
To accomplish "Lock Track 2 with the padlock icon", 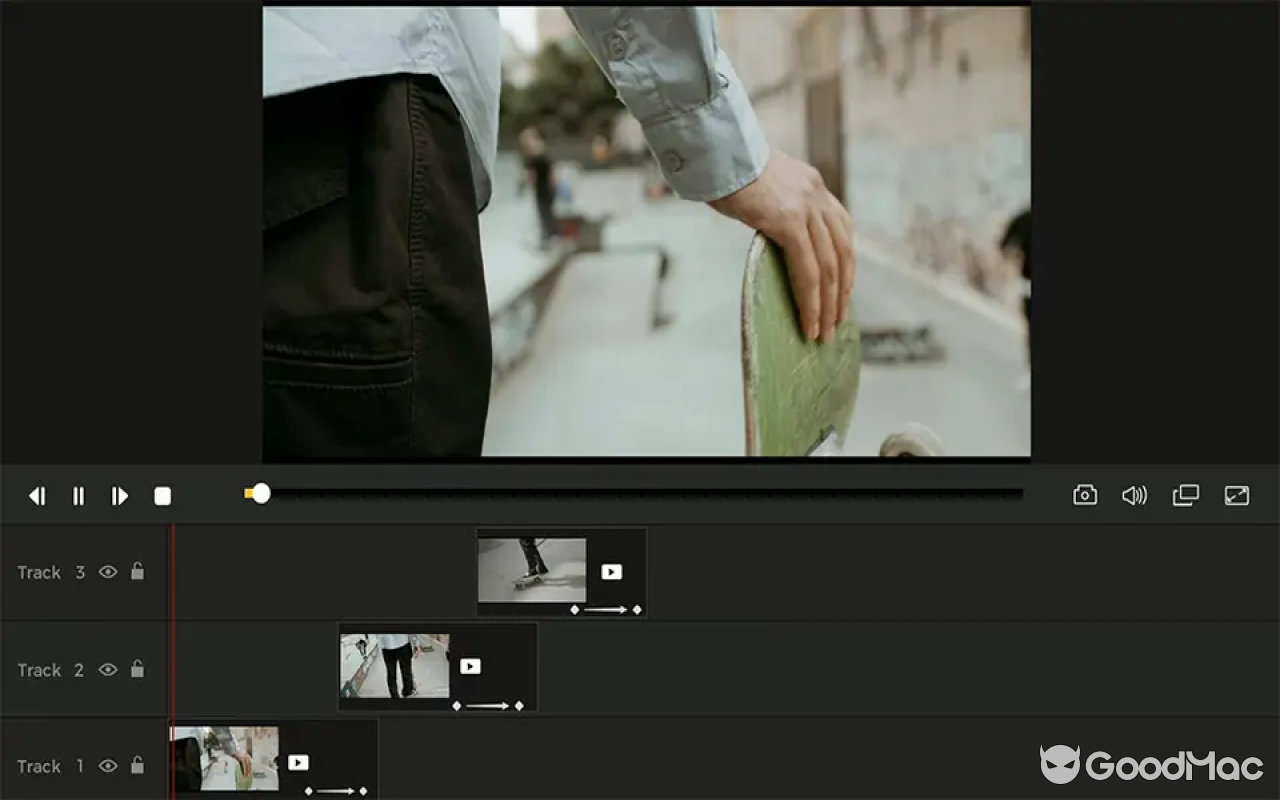I will [138, 670].
